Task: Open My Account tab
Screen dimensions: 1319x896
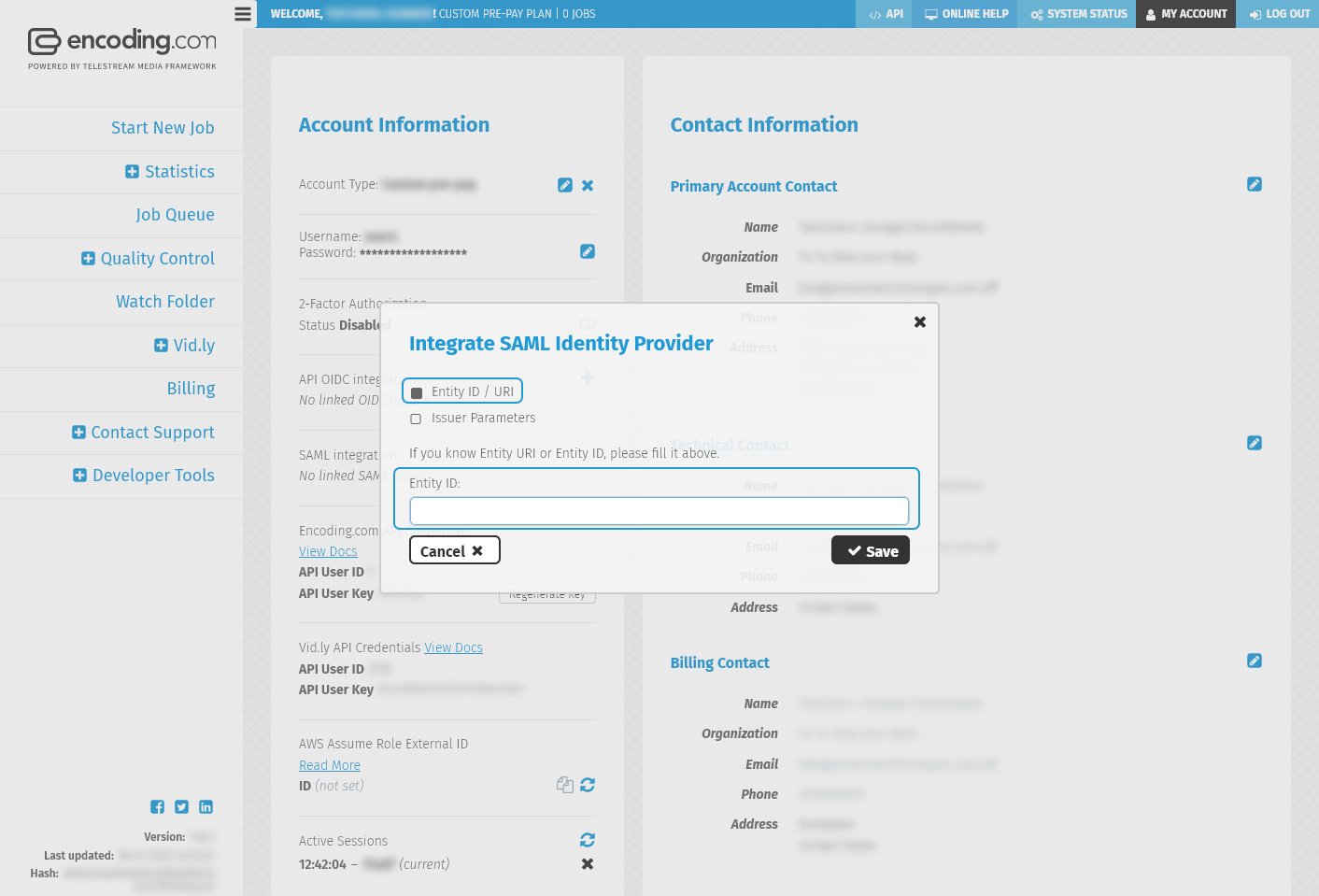Action: (1186, 14)
